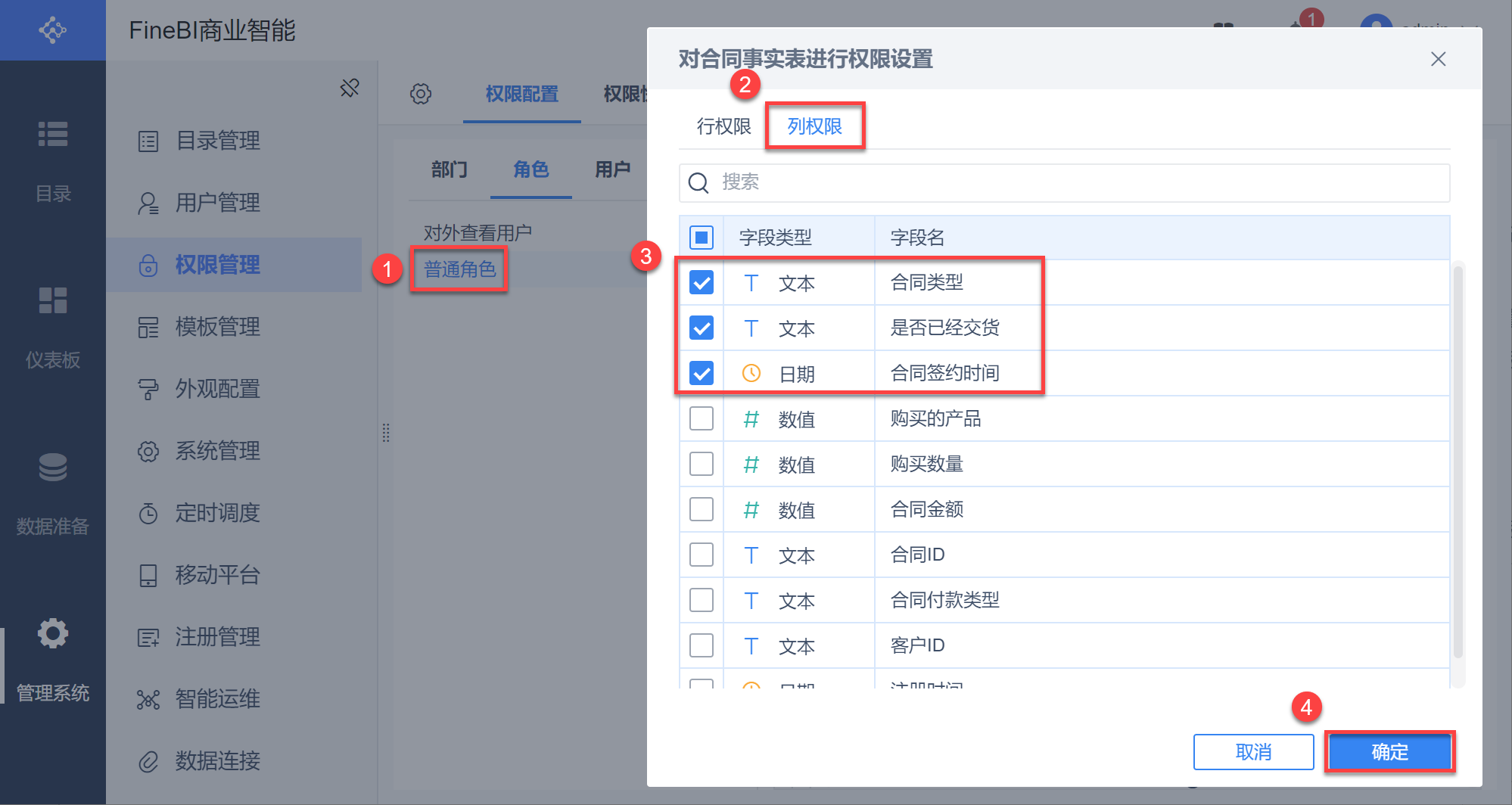Click the settings gear beside 权限配置
The image size is (1512, 805).
click(421, 94)
